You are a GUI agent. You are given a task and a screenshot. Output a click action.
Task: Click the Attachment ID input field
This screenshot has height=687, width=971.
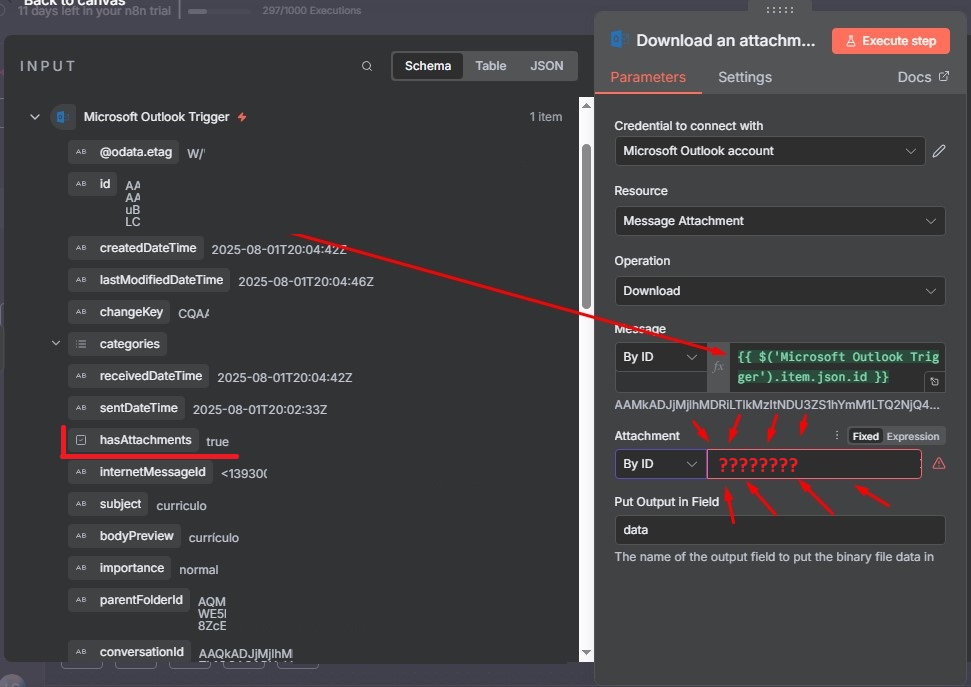[814, 464]
